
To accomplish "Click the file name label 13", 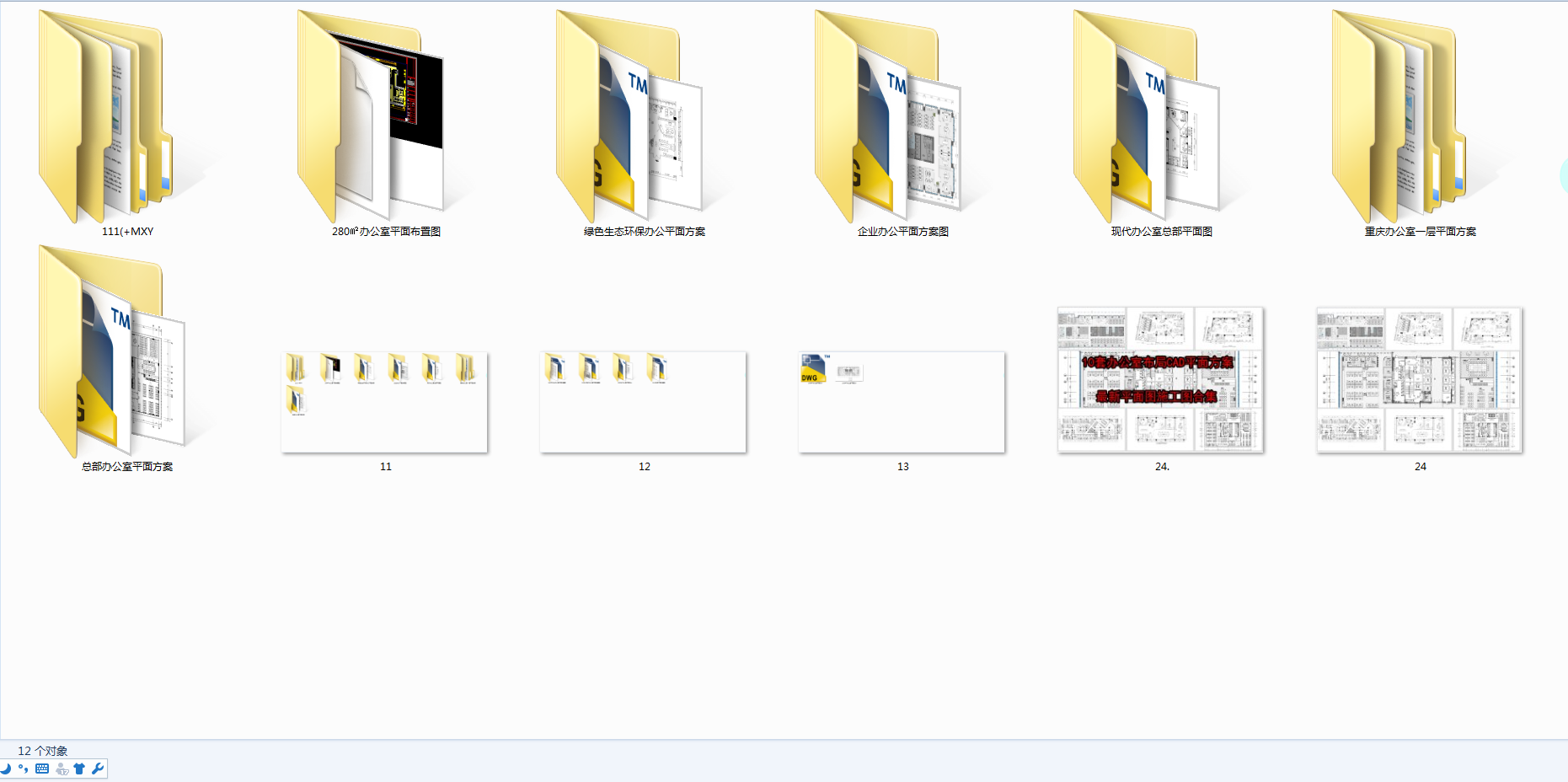I will [x=903, y=467].
